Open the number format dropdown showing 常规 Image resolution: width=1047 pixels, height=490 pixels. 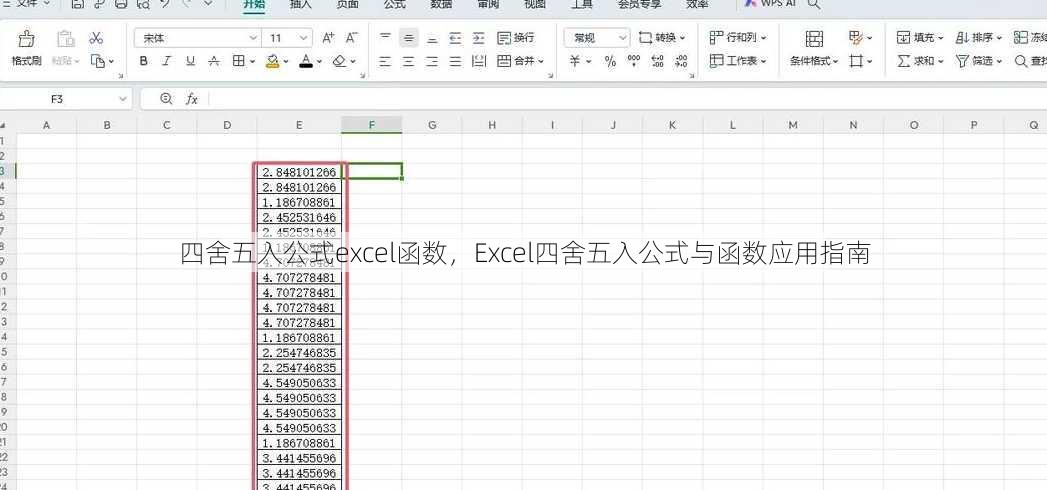point(622,38)
